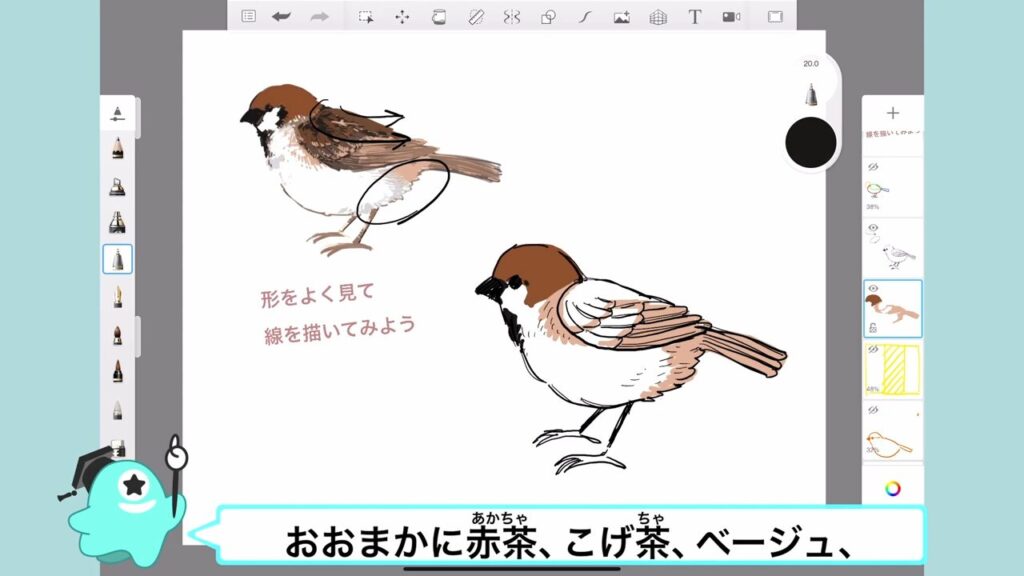The width and height of the screenshot is (1024, 576).
Task: Tap the black current color puck
Action: 810,143
